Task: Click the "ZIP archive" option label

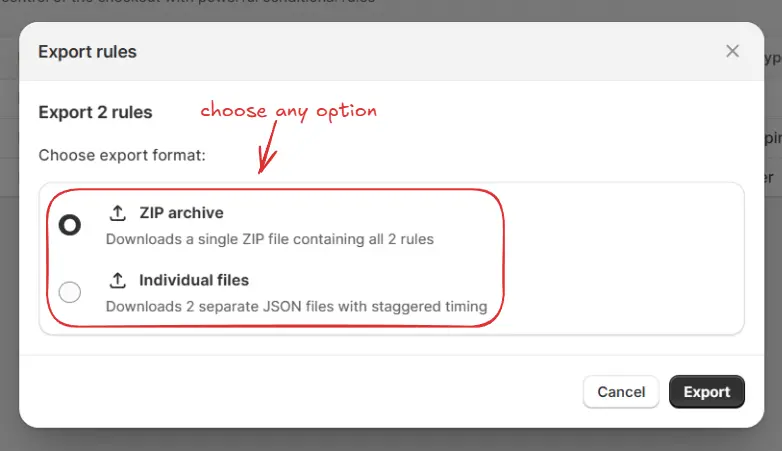Action: [181, 213]
